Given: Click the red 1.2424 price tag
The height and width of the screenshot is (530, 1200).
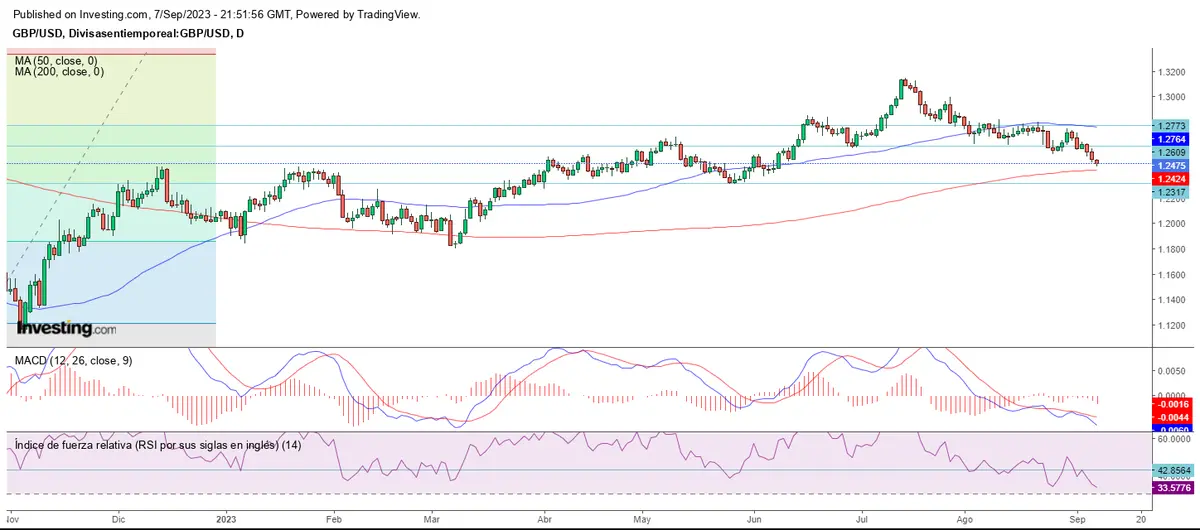Looking at the screenshot, I should [x=1171, y=178].
